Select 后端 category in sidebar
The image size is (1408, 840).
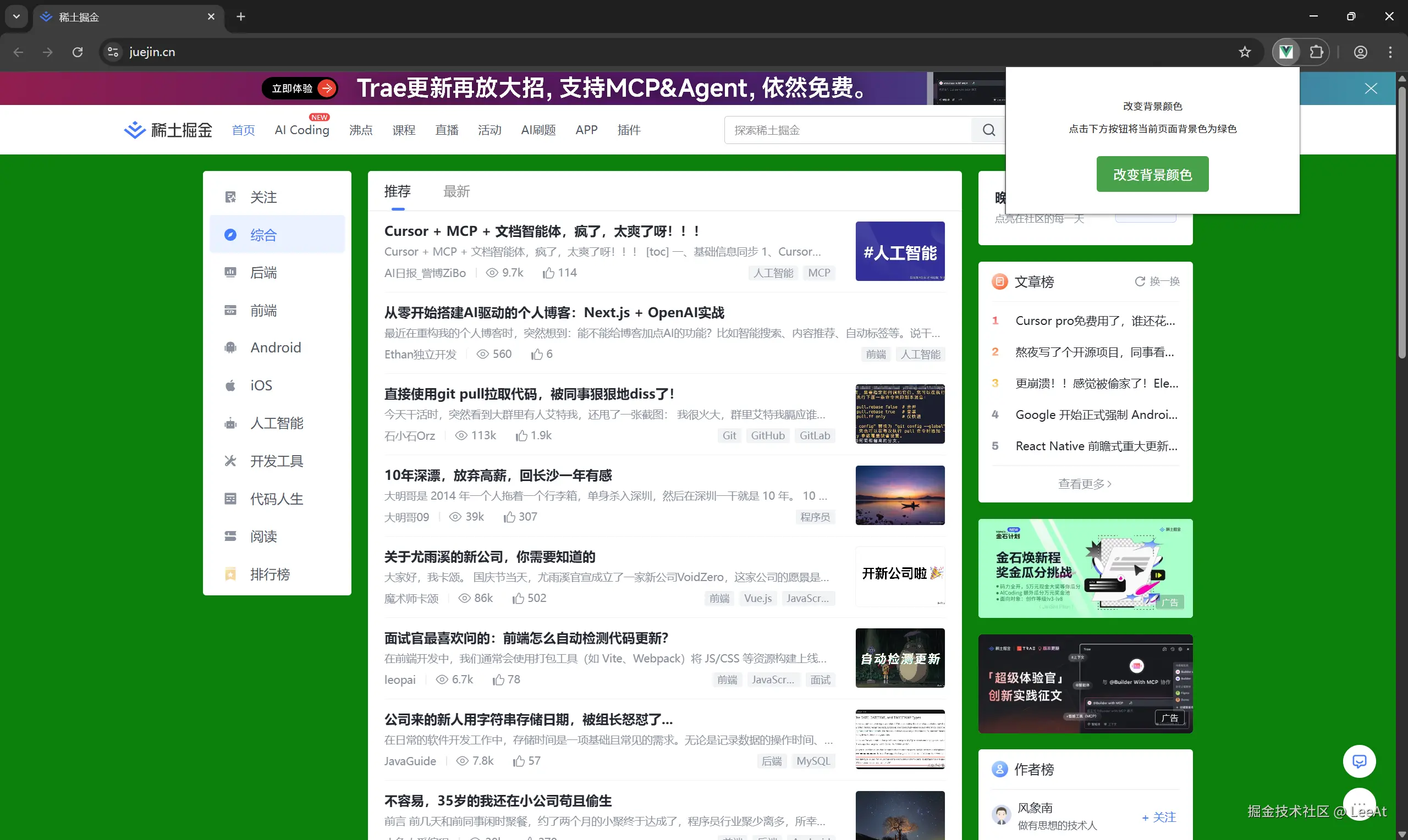click(277, 272)
